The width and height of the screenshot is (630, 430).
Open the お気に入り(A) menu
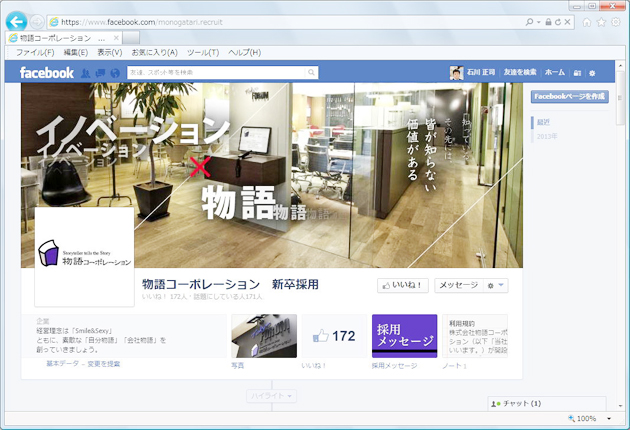pyautogui.click(x=155, y=52)
